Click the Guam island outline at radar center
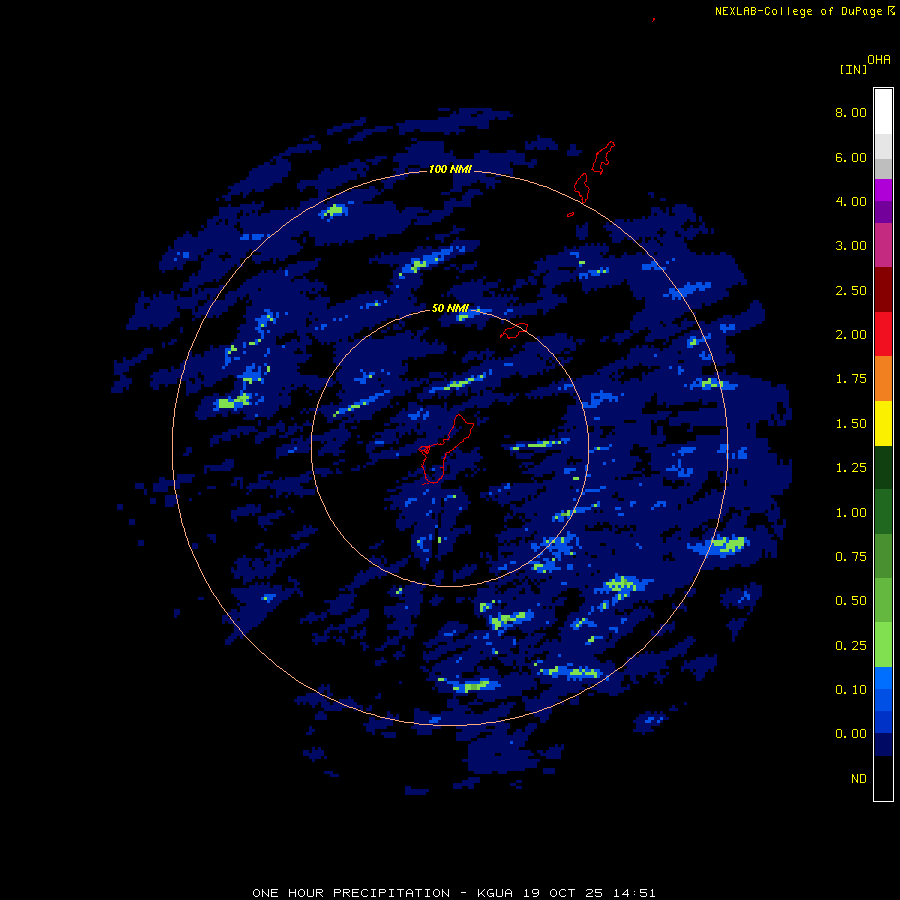The height and width of the screenshot is (900, 900). tap(446, 449)
